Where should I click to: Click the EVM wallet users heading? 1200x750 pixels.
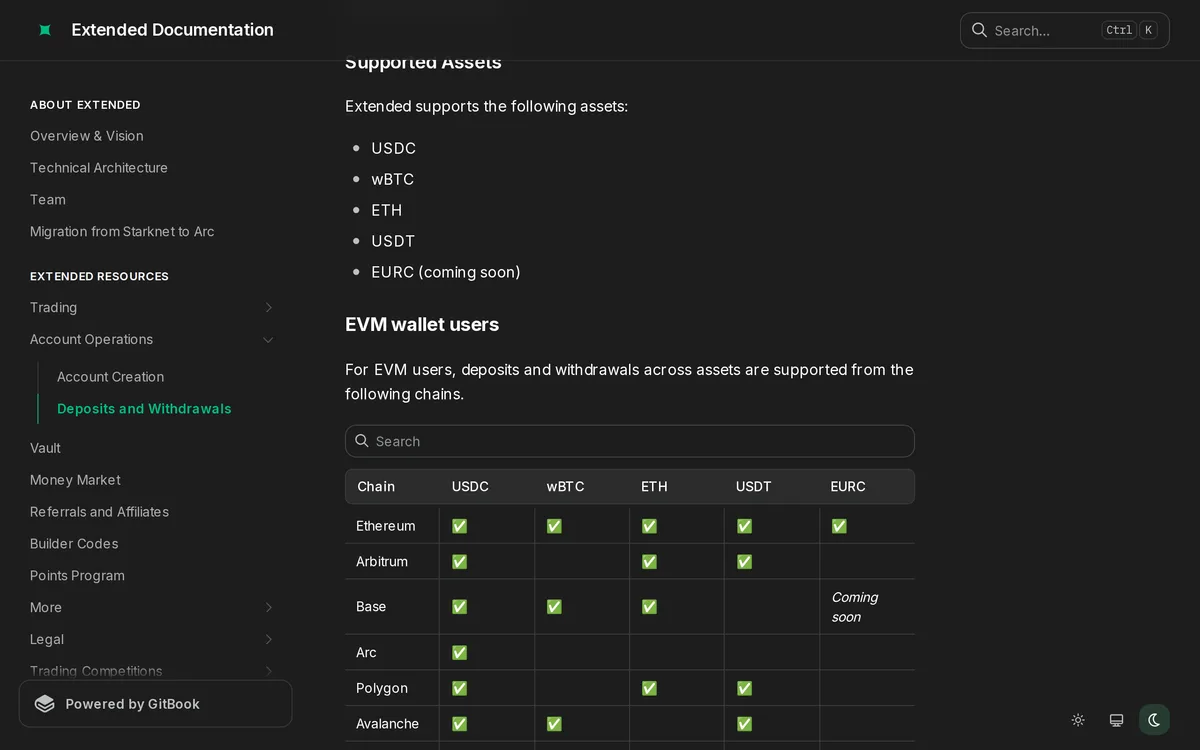[422, 325]
